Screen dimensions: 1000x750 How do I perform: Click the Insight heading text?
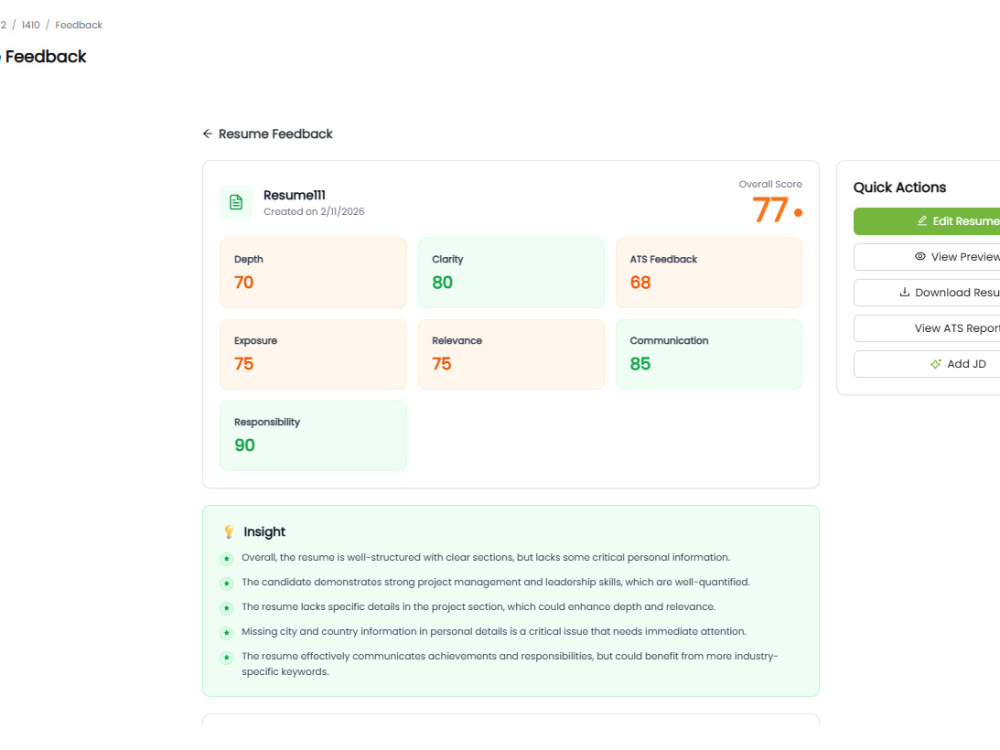[264, 532]
